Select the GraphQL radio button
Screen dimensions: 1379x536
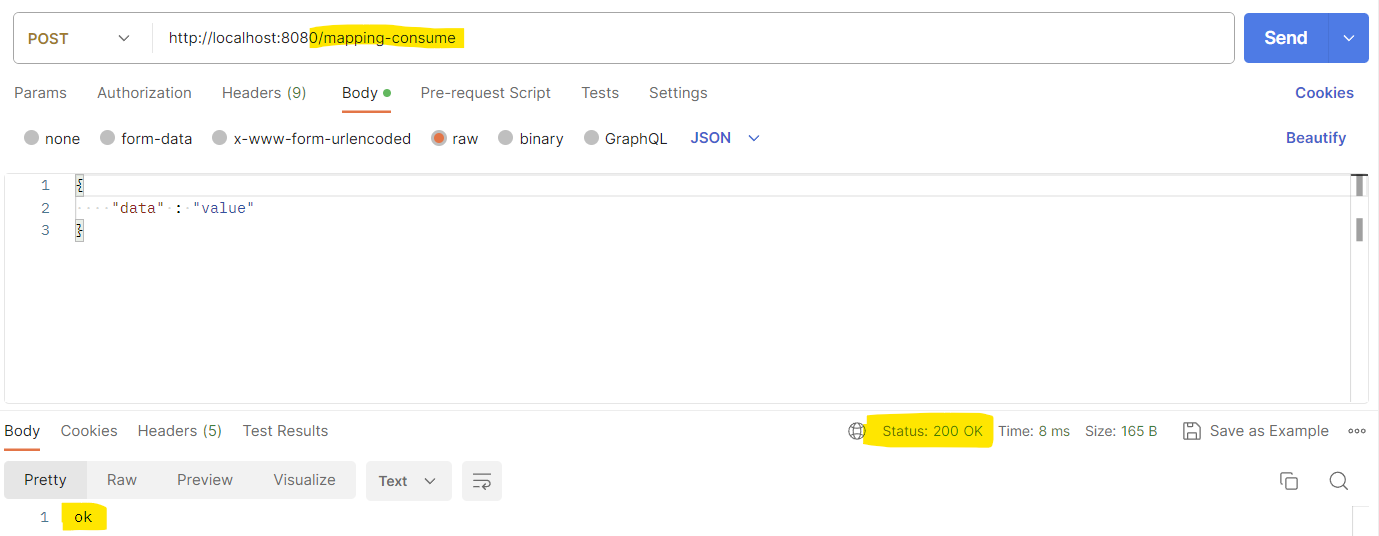click(x=592, y=138)
